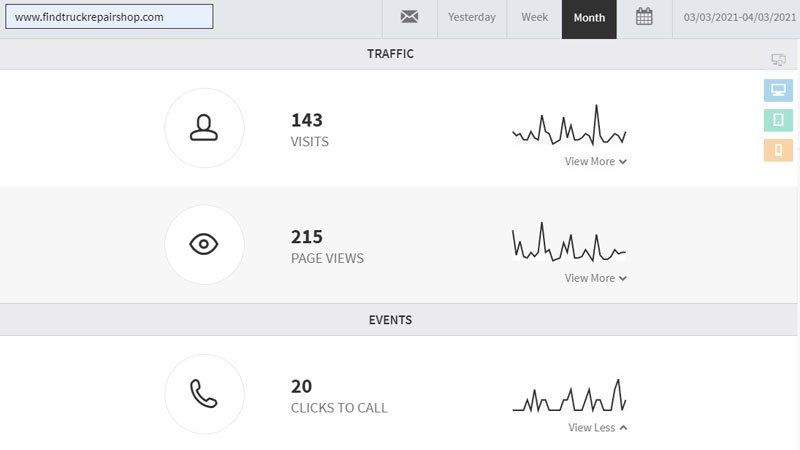Click the clicks to call phone icon
This screenshot has width=800, height=450.
click(204, 394)
